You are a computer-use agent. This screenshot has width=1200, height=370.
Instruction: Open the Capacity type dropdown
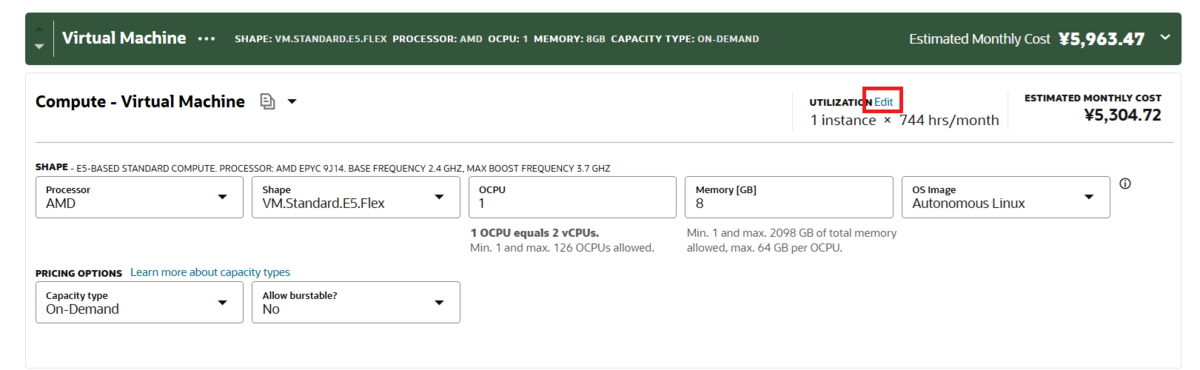[x=139, y=302]
